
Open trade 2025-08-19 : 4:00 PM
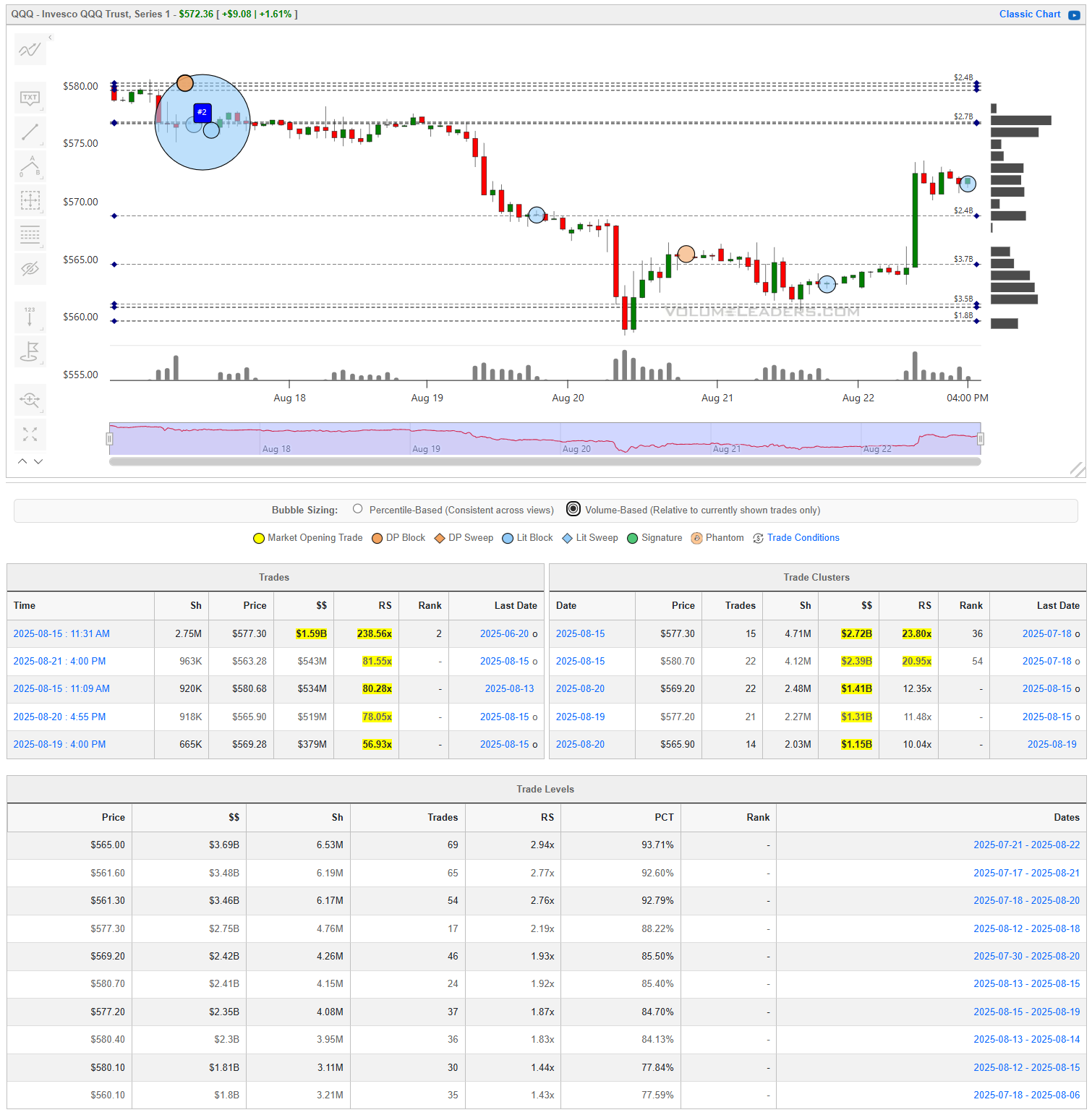point(59,744)
